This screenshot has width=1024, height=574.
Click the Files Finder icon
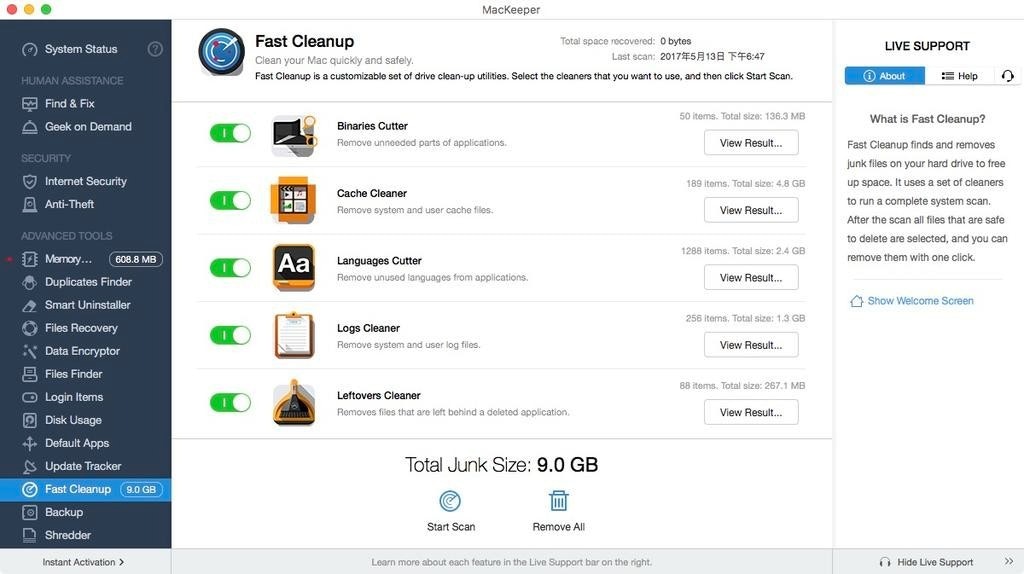click(29, 374)
